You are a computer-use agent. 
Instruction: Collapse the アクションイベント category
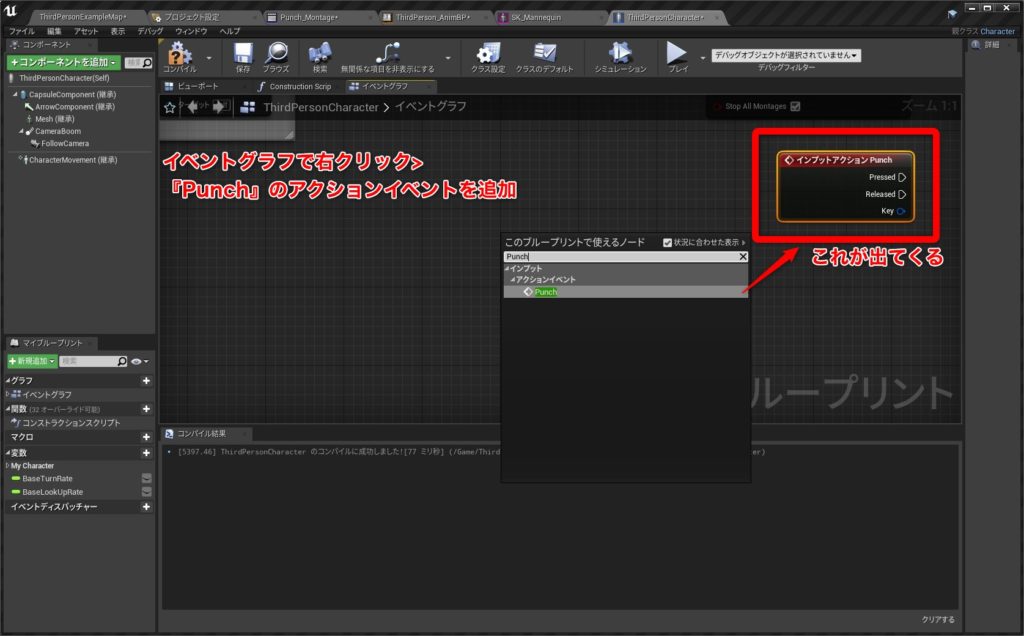(x=513, y=279)
